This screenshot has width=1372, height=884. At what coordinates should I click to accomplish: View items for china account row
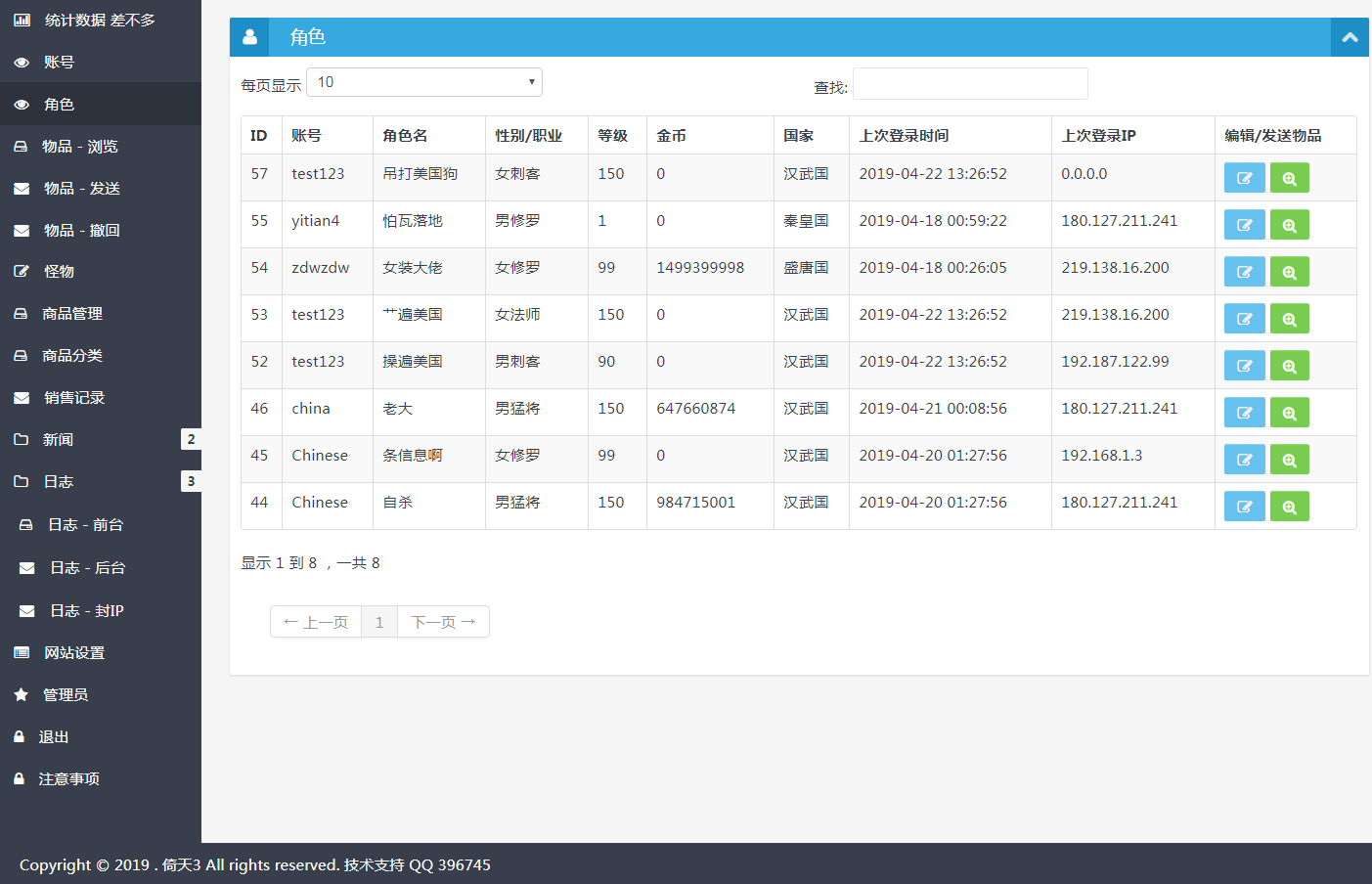click(x=1290, y=413)
